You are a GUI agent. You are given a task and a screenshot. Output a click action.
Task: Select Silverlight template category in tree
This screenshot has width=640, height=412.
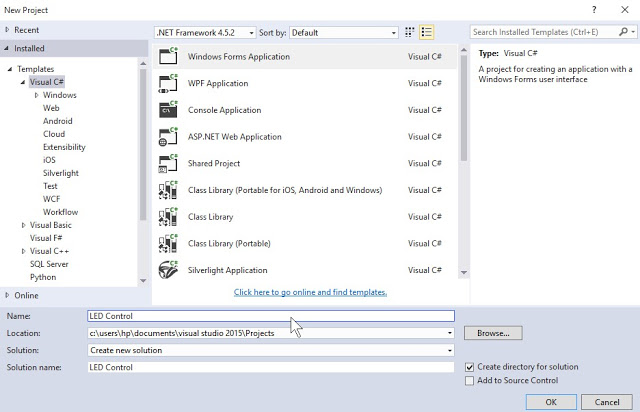(x=61, y=173)
